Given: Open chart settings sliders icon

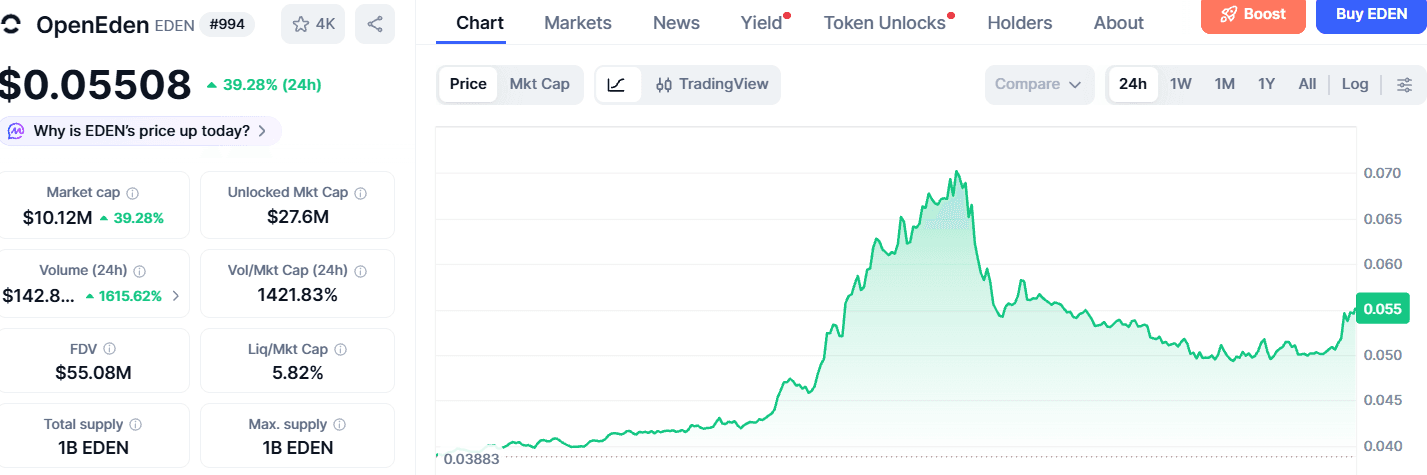Looking at the screenshot, I should pyautogui.click(x=1405, y=84).
